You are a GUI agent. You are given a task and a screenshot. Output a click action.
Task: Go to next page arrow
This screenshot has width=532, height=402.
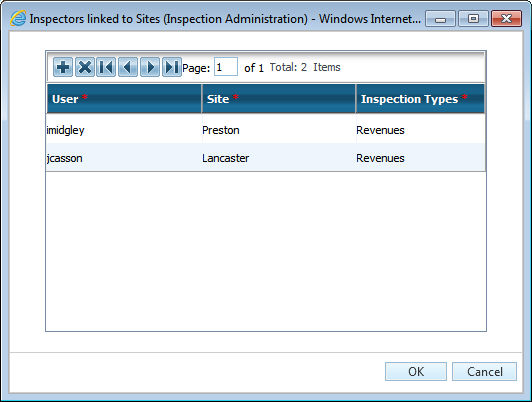[x=150, y=67]
